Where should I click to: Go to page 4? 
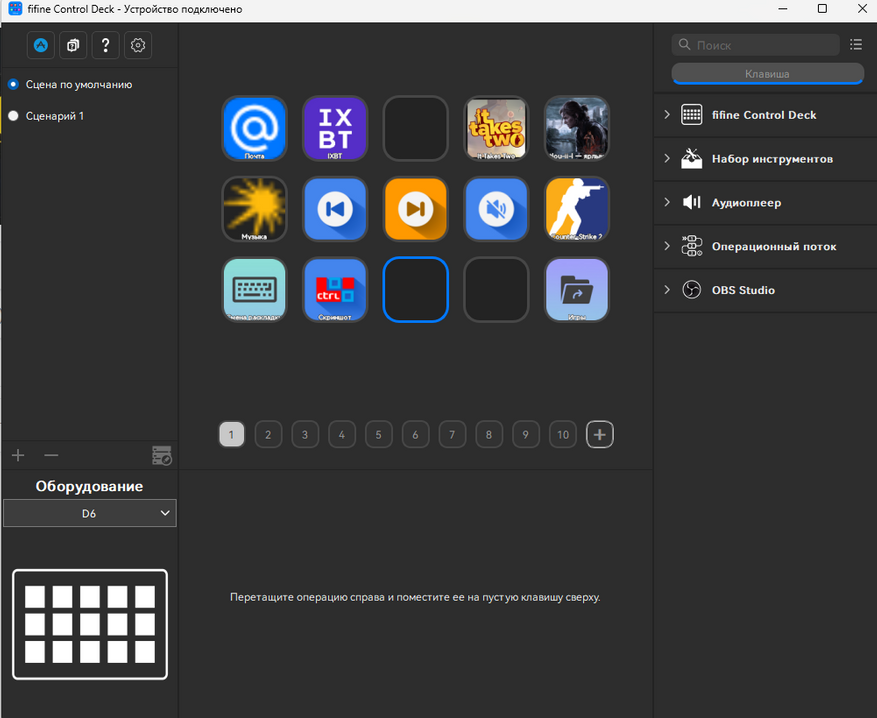coord(342,434)
